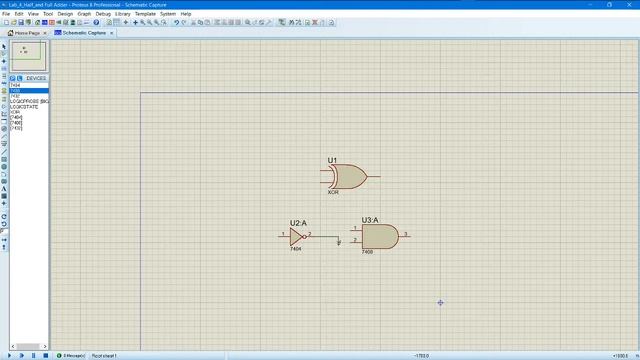Toggle the grid display icon

(116, 22)
